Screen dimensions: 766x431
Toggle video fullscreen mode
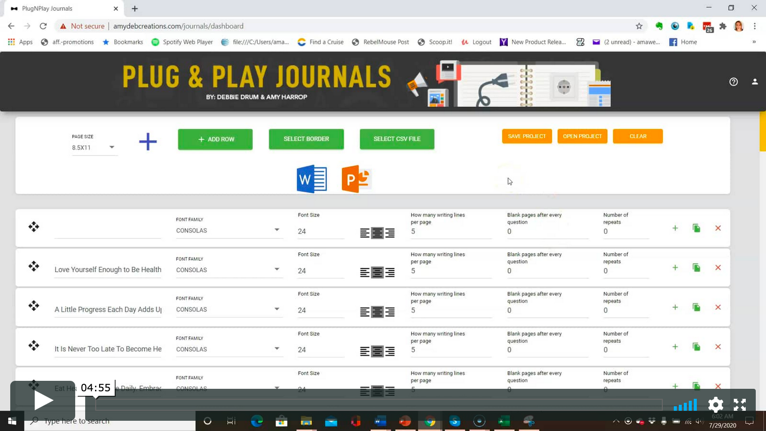[740, 405]
